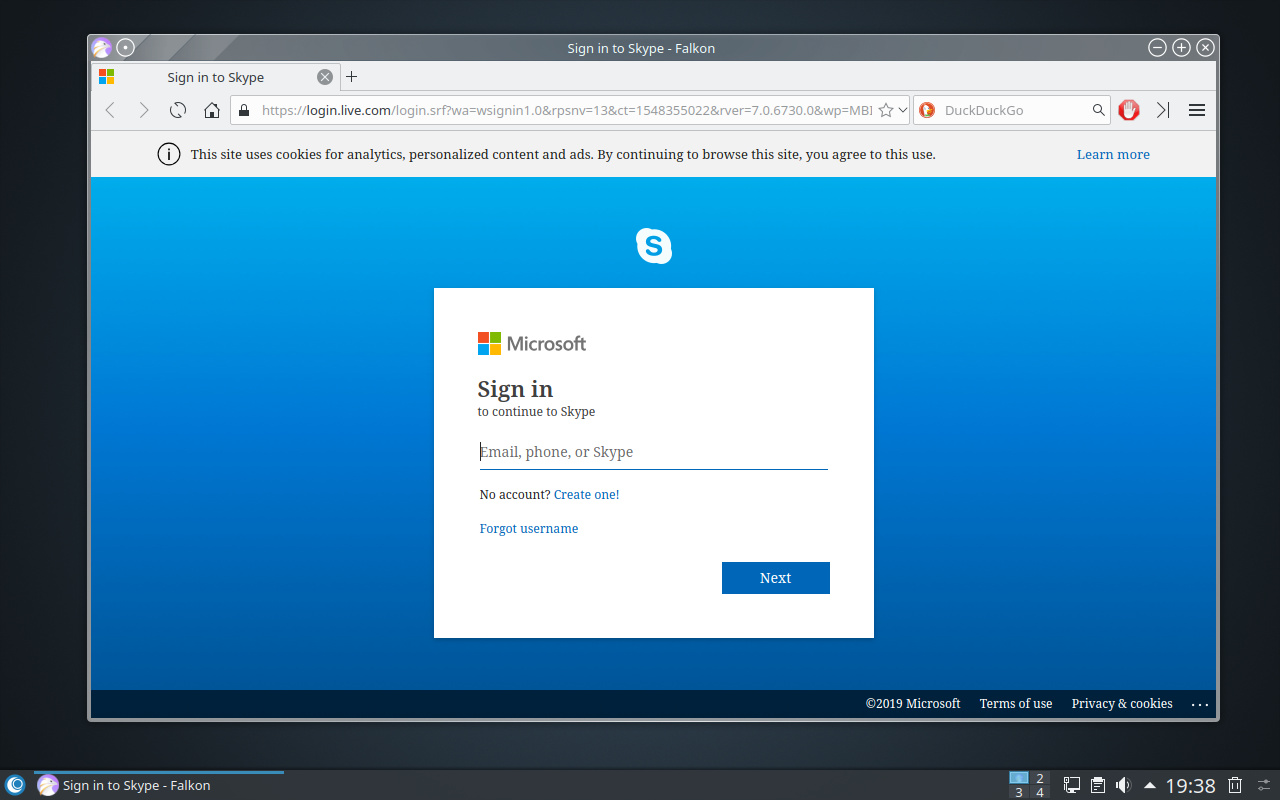This screenshot has height=800, width=1280.
Task: Click the search magnifier icon
Action: 1098,110
